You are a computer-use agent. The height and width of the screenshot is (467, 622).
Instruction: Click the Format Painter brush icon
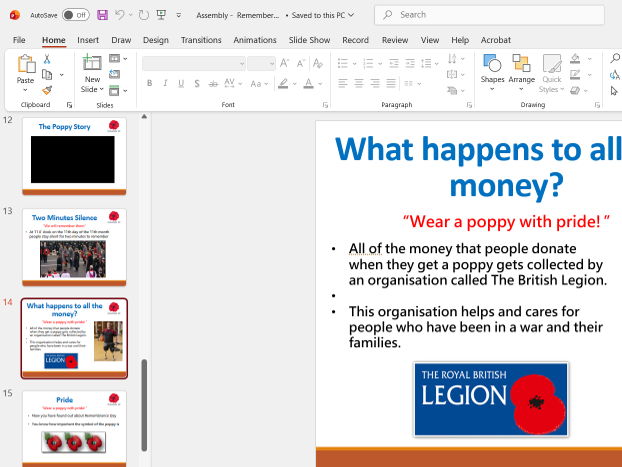(47, 90)
